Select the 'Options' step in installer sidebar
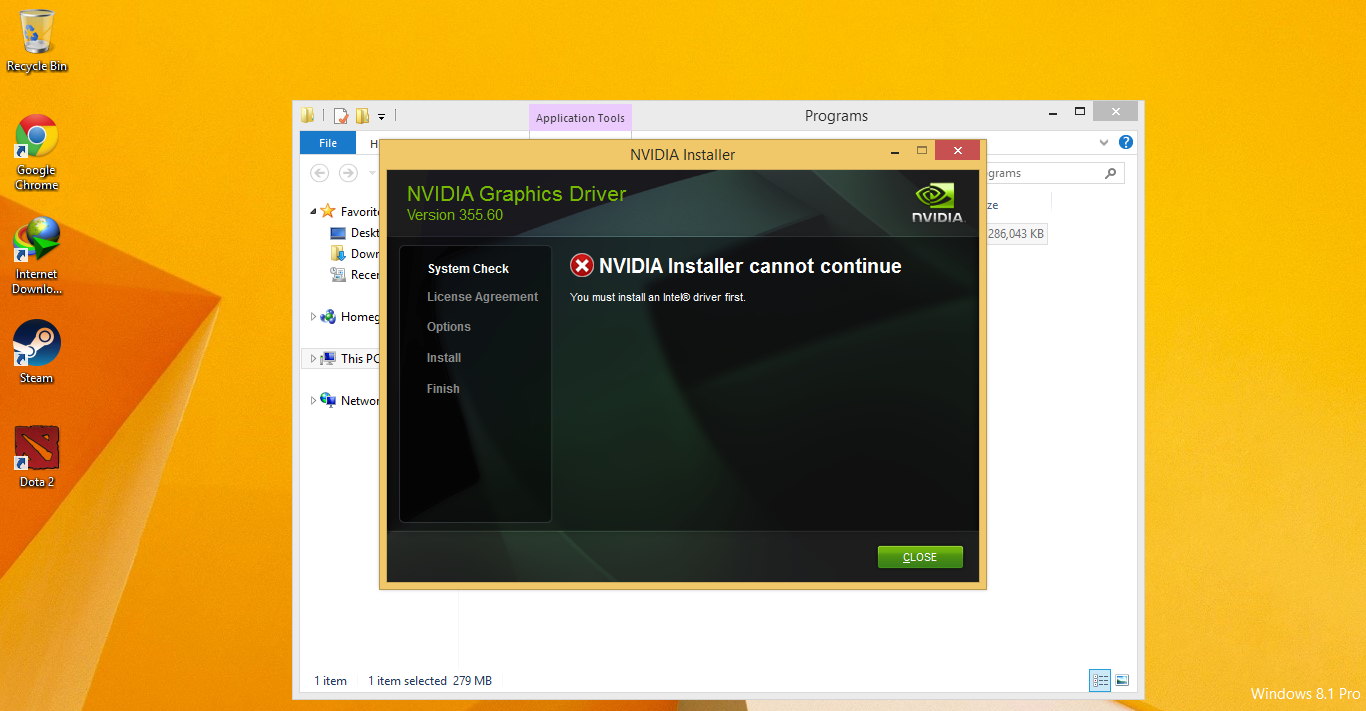 (448, 327)
